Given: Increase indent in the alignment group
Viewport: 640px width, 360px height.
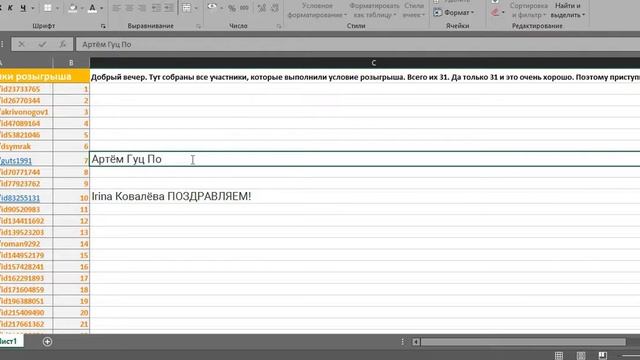Looking at the screenshot, I should pyautogui.click(x=169, y=8).
